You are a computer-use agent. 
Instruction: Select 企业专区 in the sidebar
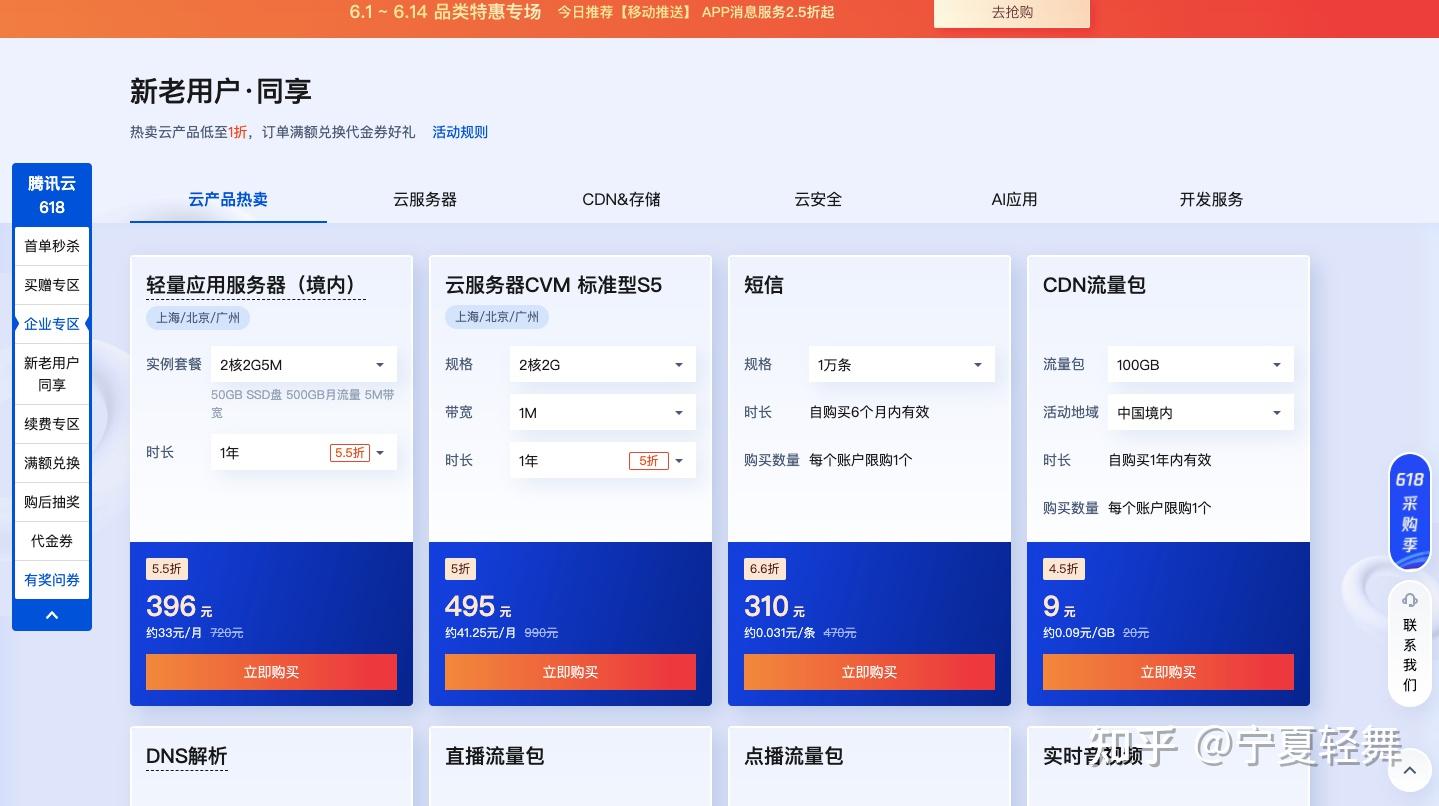[52, 324]
